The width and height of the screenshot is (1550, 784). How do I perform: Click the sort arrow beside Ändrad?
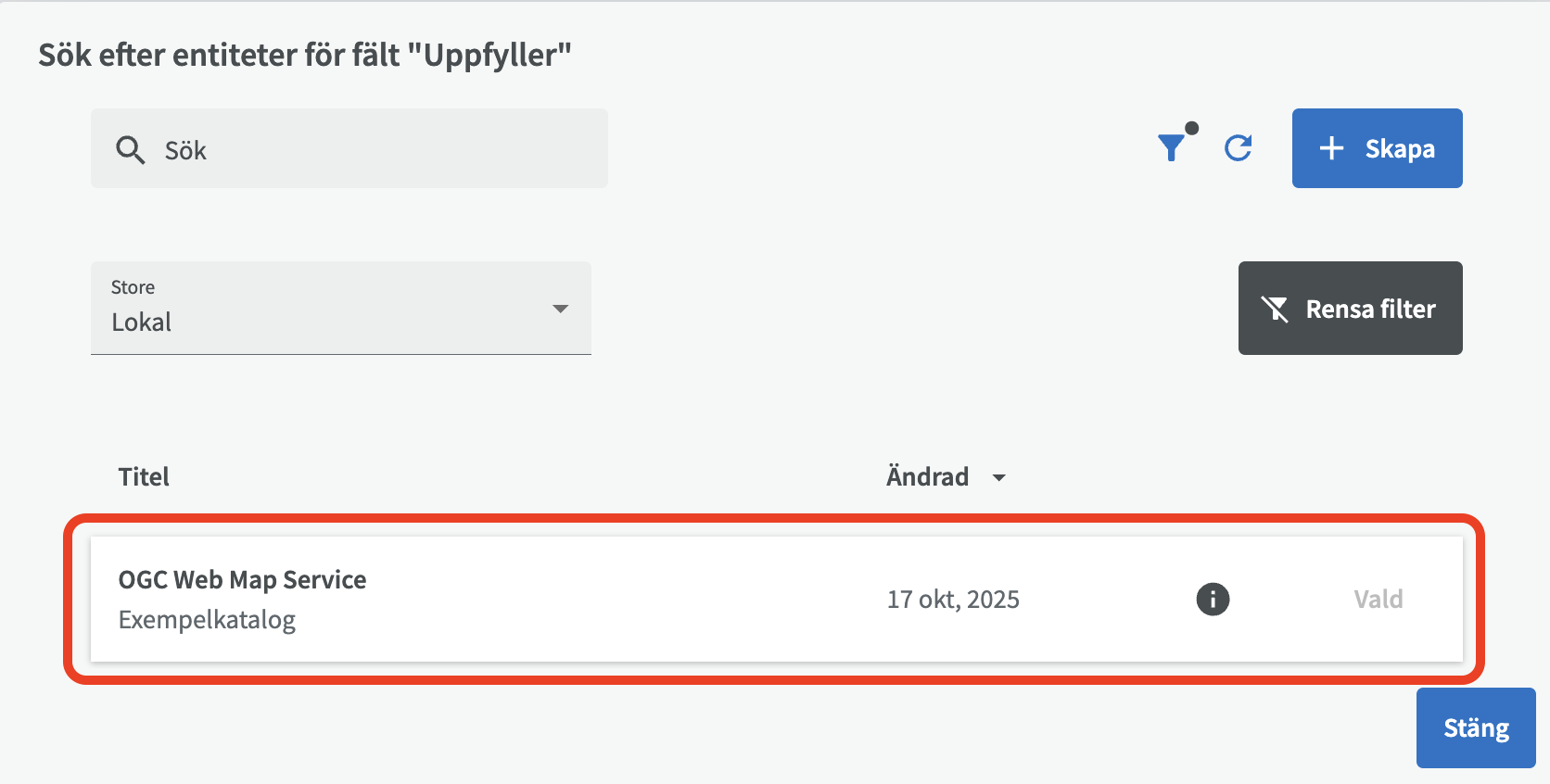pos(999,478)
